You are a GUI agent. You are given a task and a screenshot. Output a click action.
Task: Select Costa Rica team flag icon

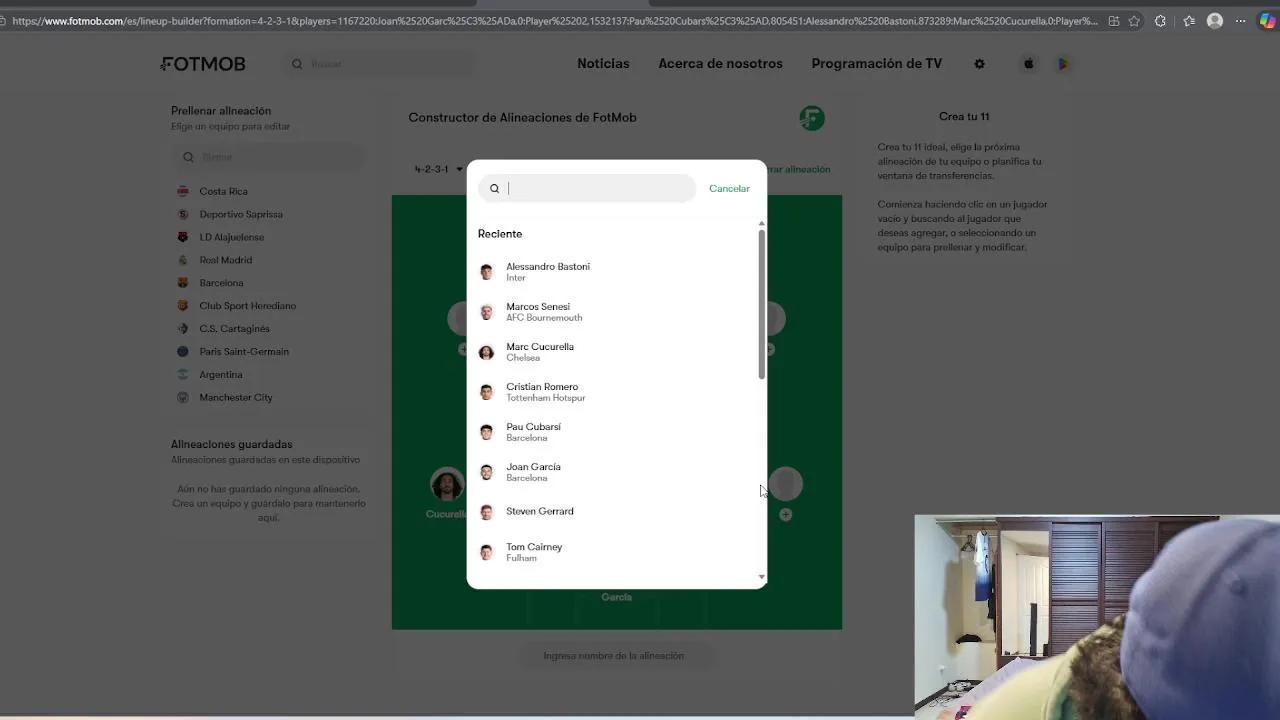[183, 191]
